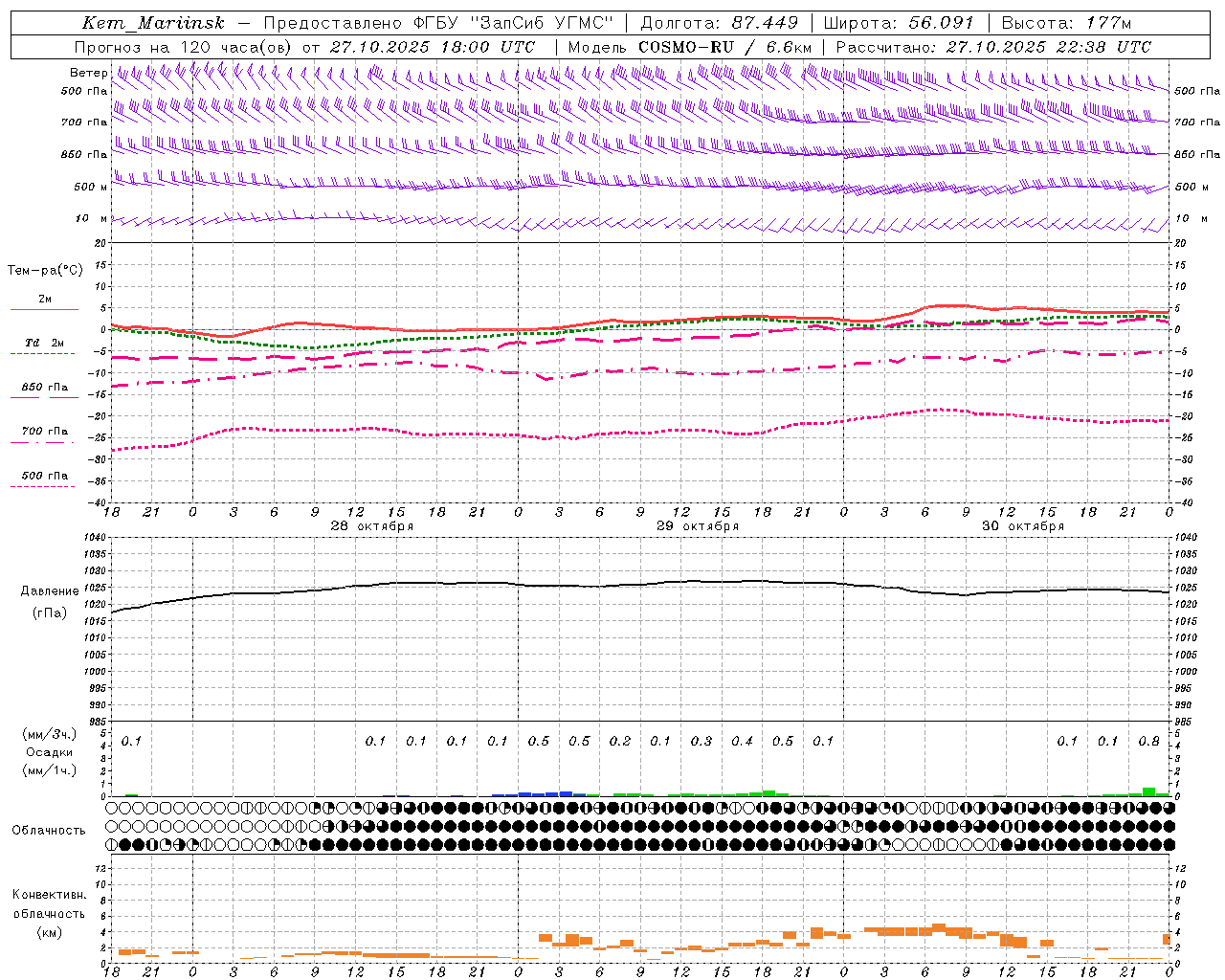Click the 985 value on right pressure axis
This screenshot has height=980, width=1225.
[1185, 723]
